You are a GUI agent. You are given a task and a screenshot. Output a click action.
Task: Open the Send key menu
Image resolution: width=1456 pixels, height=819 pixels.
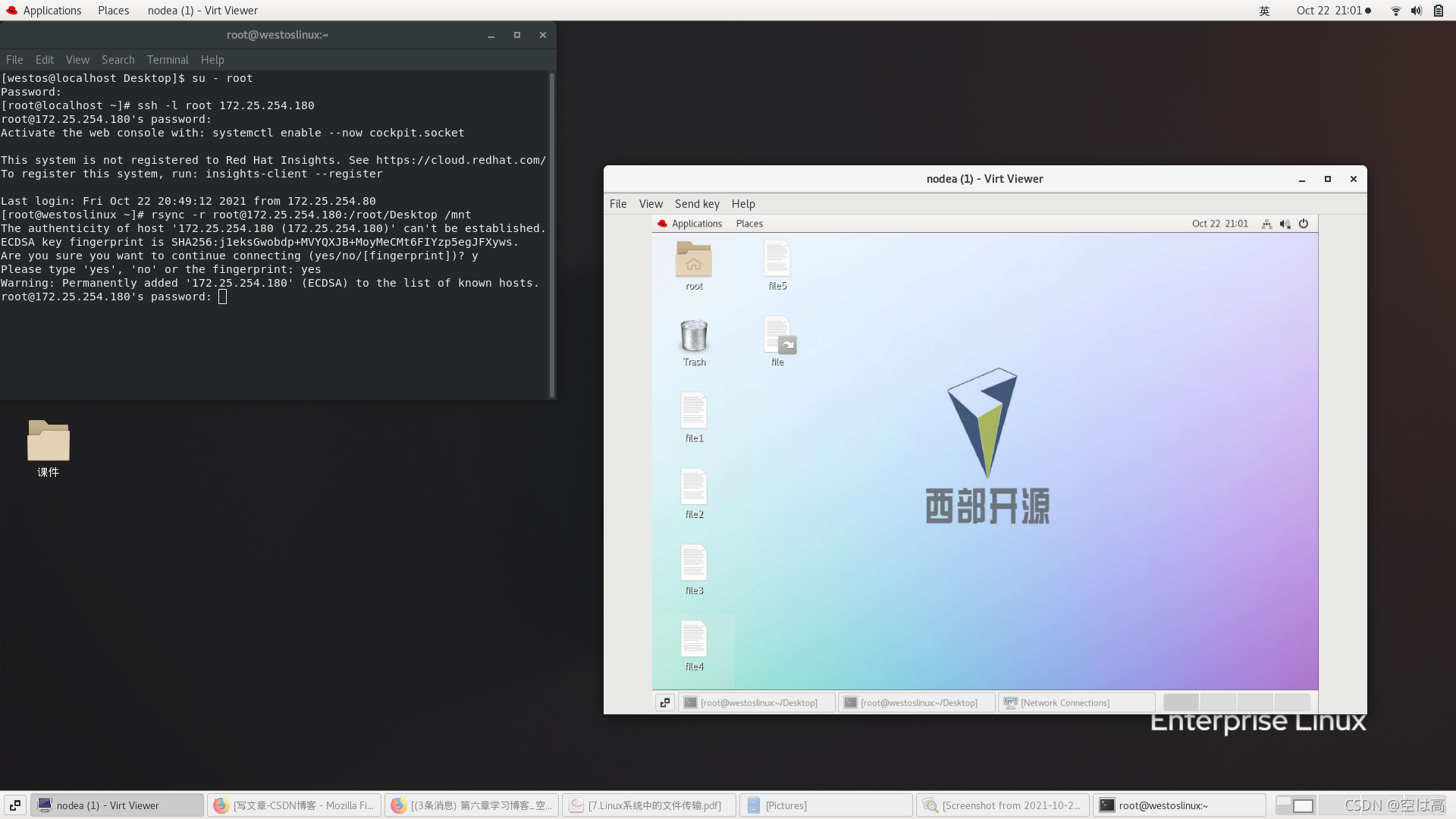697,204
